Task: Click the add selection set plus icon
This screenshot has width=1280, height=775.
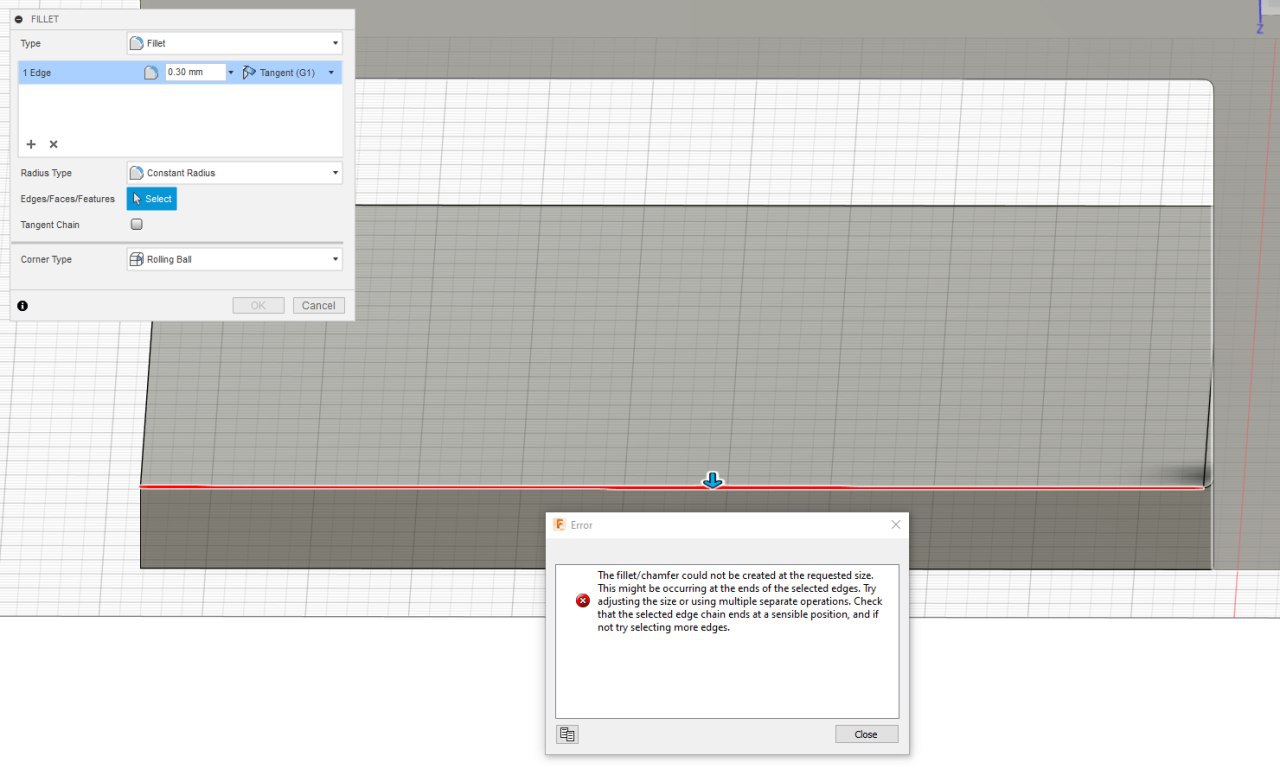Action: click(x=31, y=144)
